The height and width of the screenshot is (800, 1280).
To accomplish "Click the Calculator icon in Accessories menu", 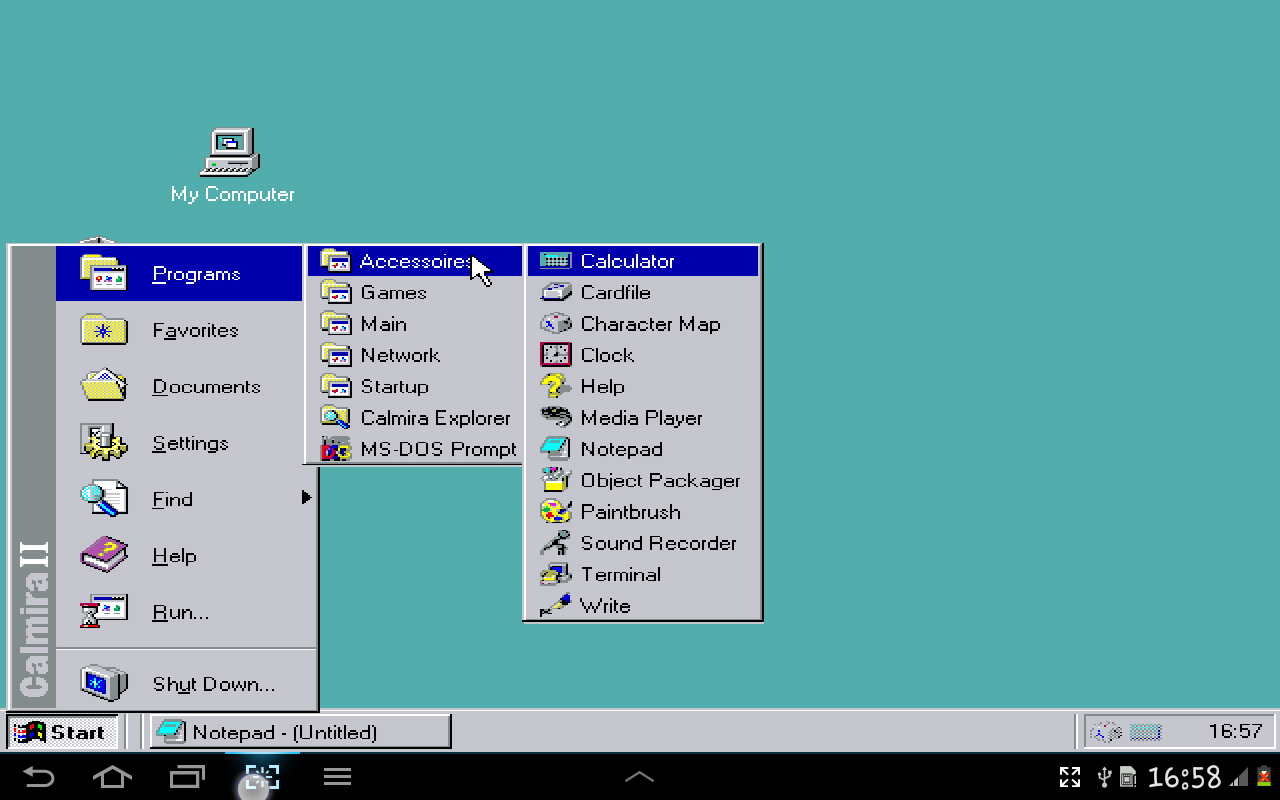I will coord(555,261).
